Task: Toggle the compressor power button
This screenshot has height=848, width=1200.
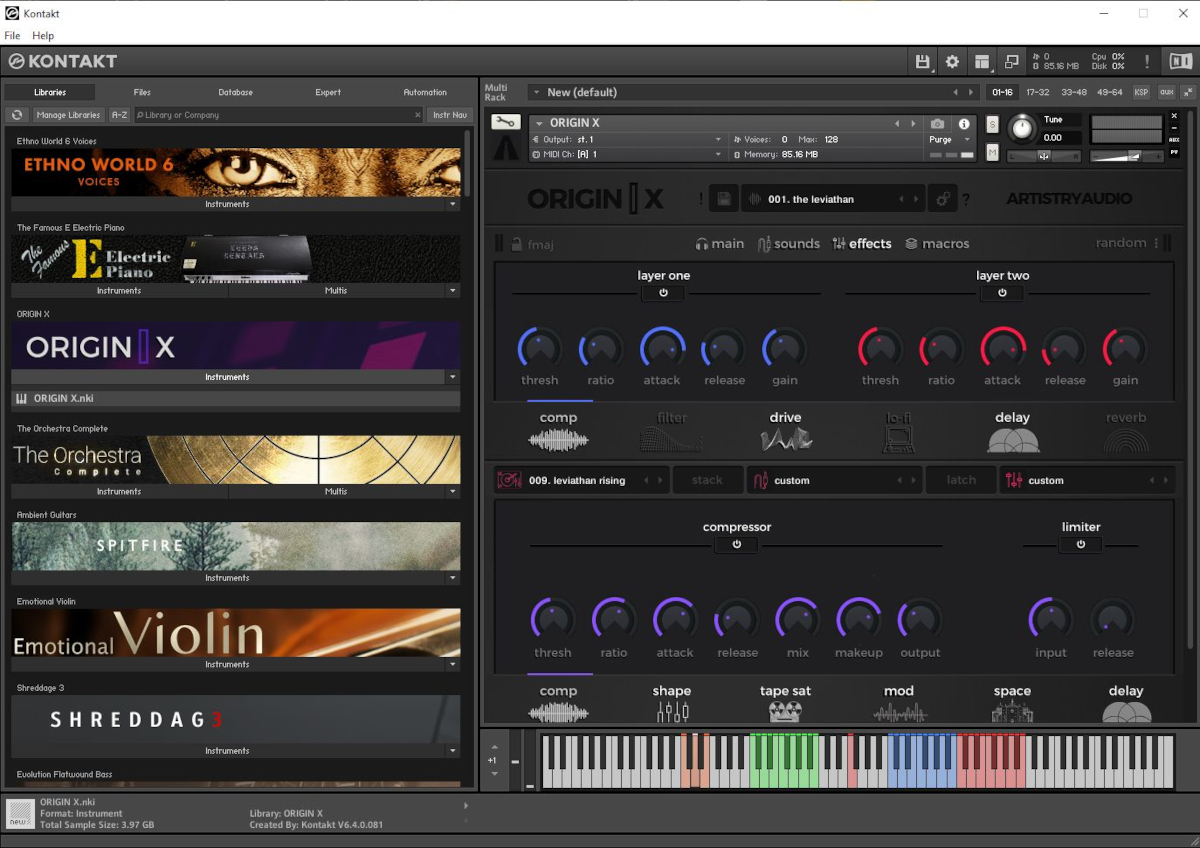Action: 737,545
